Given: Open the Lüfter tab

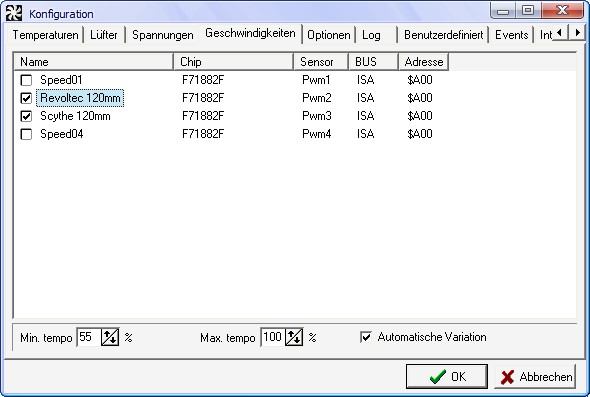Looking at the screenshot, I should pos(104,35).
